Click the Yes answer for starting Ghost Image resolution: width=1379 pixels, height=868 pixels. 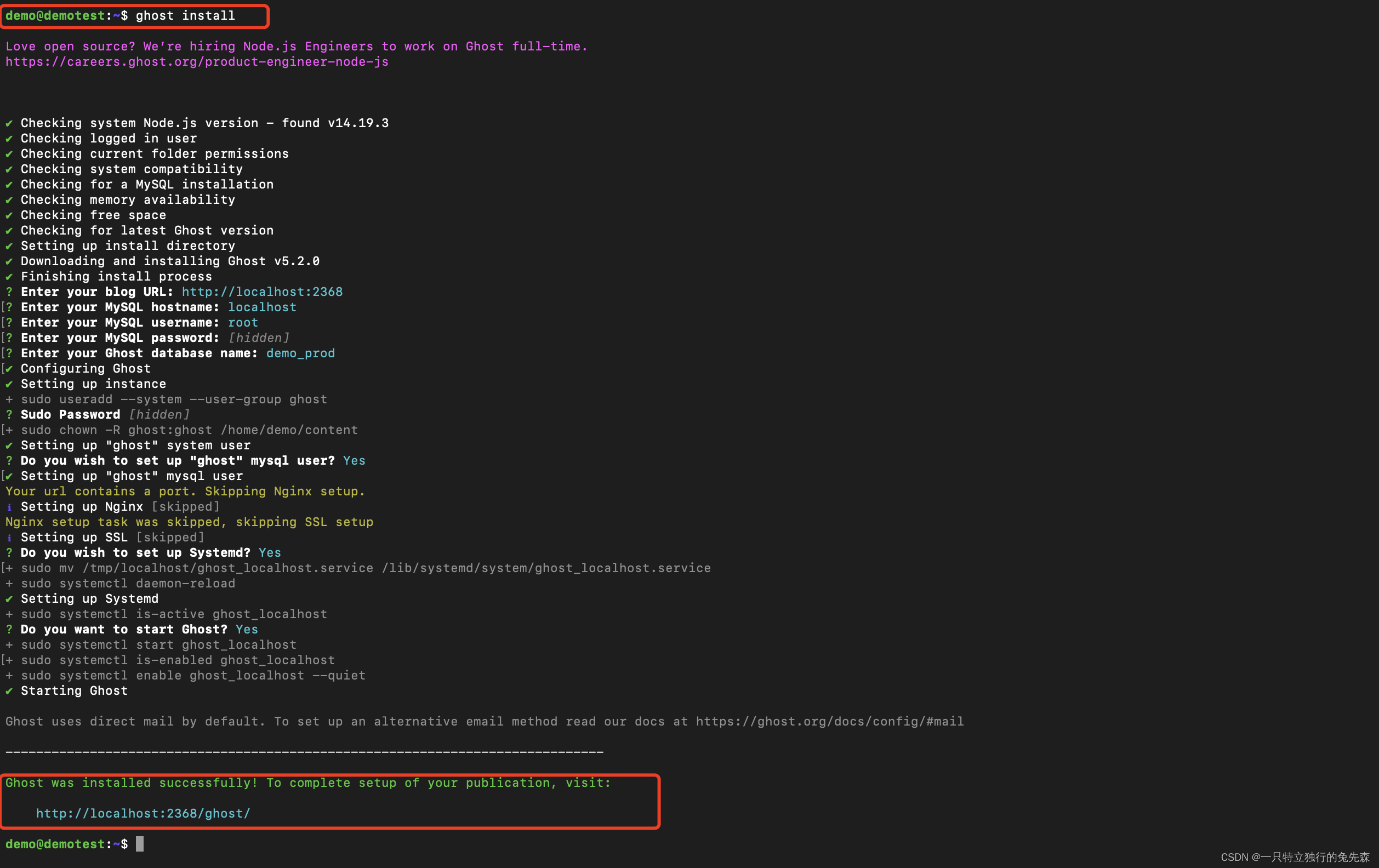coord(247,629)
